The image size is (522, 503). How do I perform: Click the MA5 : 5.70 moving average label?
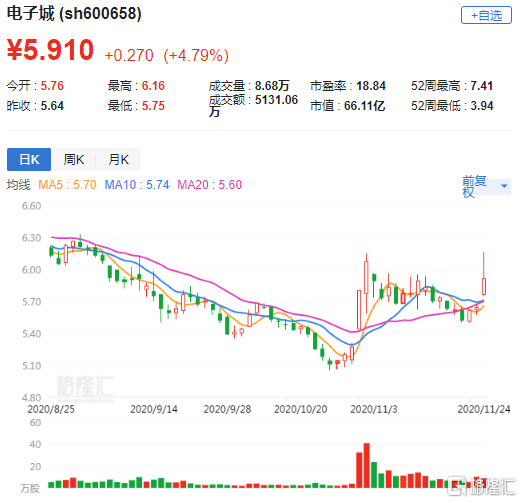coord(67,185)
